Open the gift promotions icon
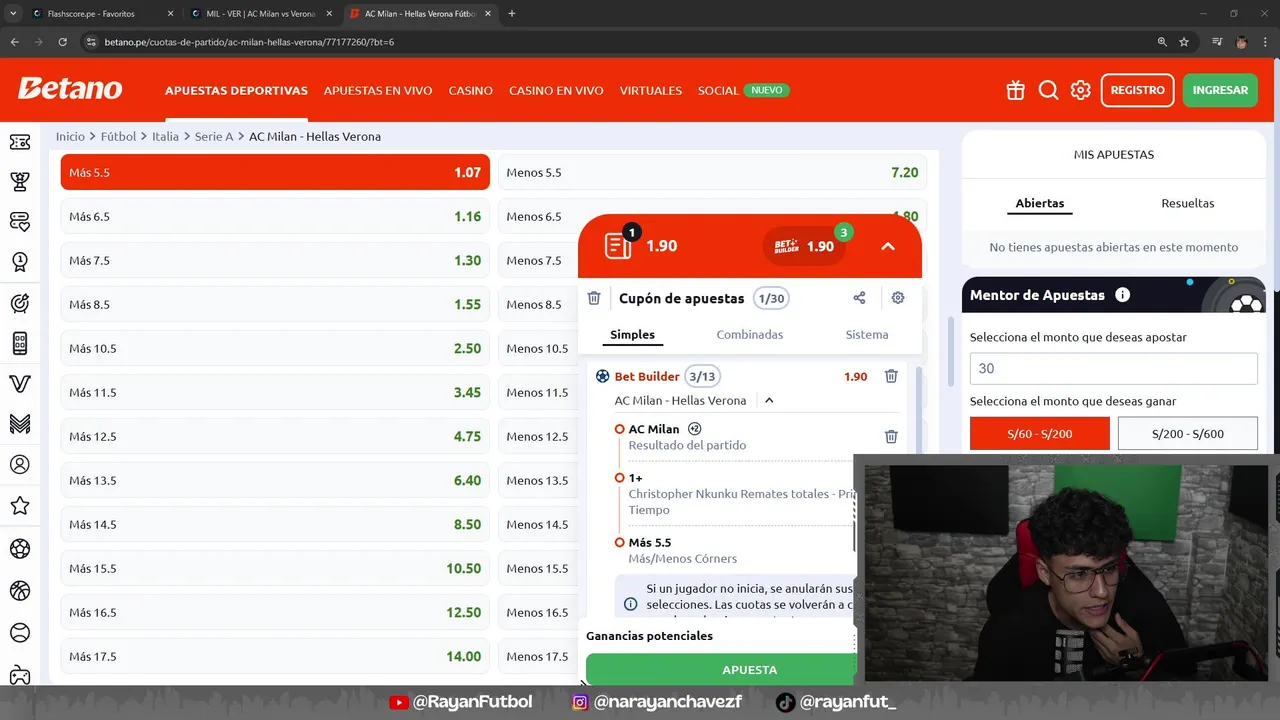This screenshot has height=720, width=1280. pyautogui.click(x=1015, y=90)
